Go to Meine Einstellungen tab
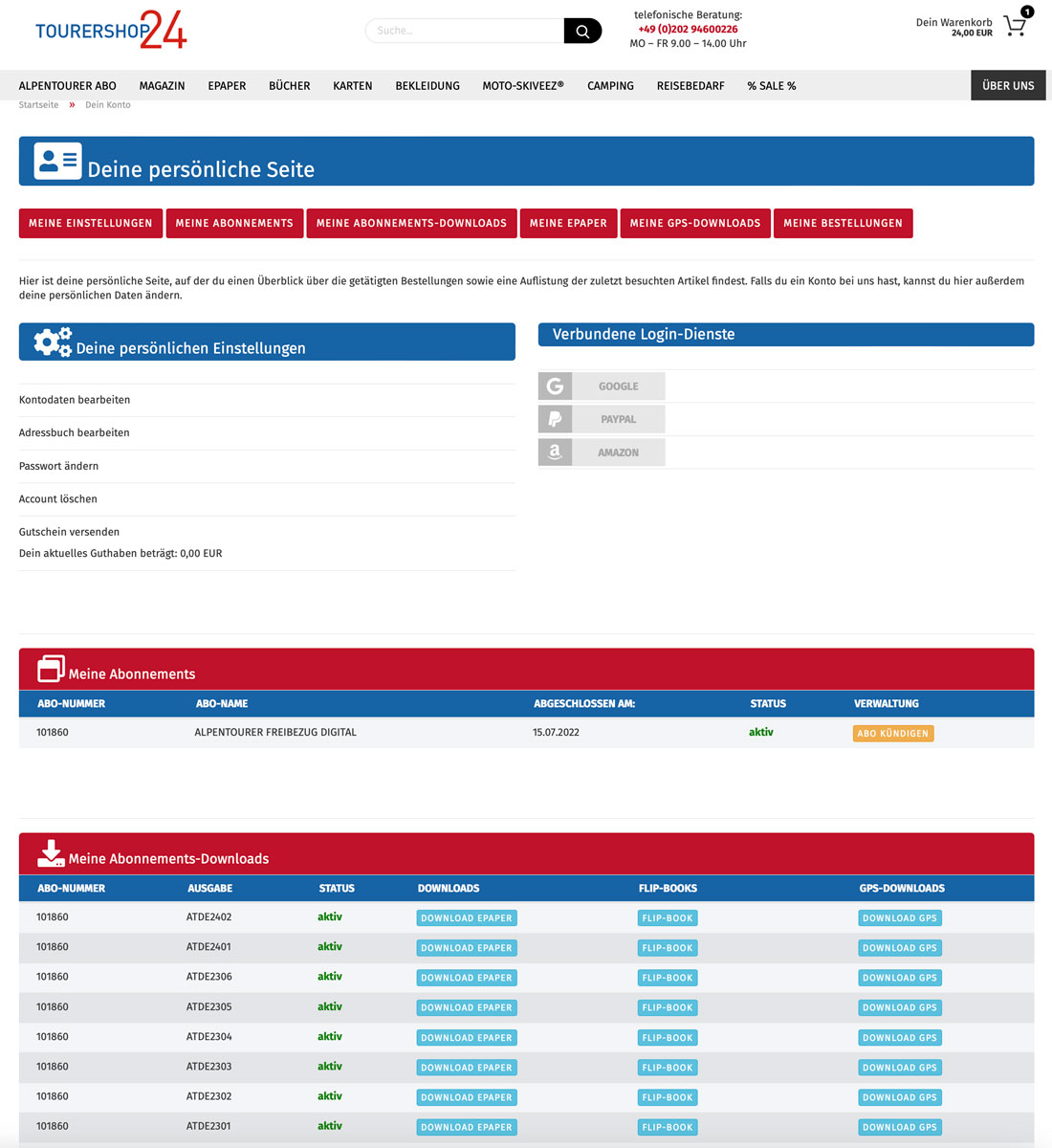The image size is (1052, 1148). pos(91,223)
